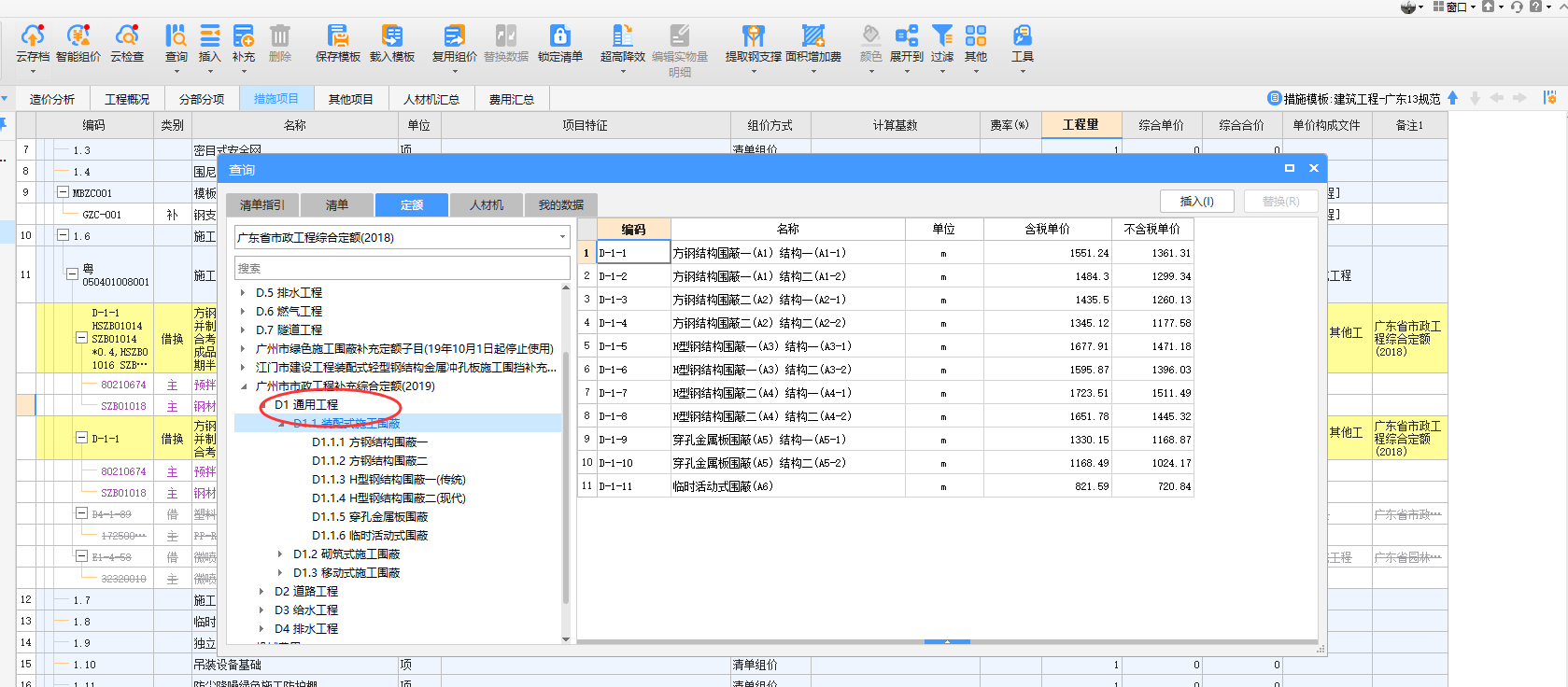The width and height of the screenshot is (1568, 687).
Task: Collapse row 1.6 in main table
Action: click(x=64, y=235)
